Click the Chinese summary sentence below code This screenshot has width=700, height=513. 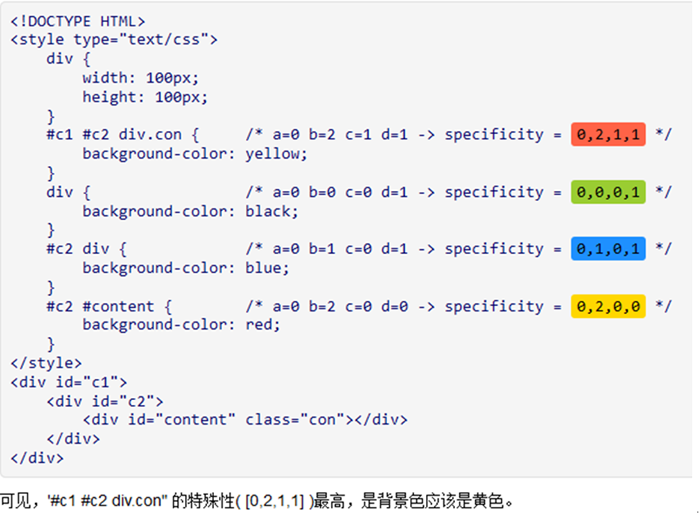tap(257, 501)
